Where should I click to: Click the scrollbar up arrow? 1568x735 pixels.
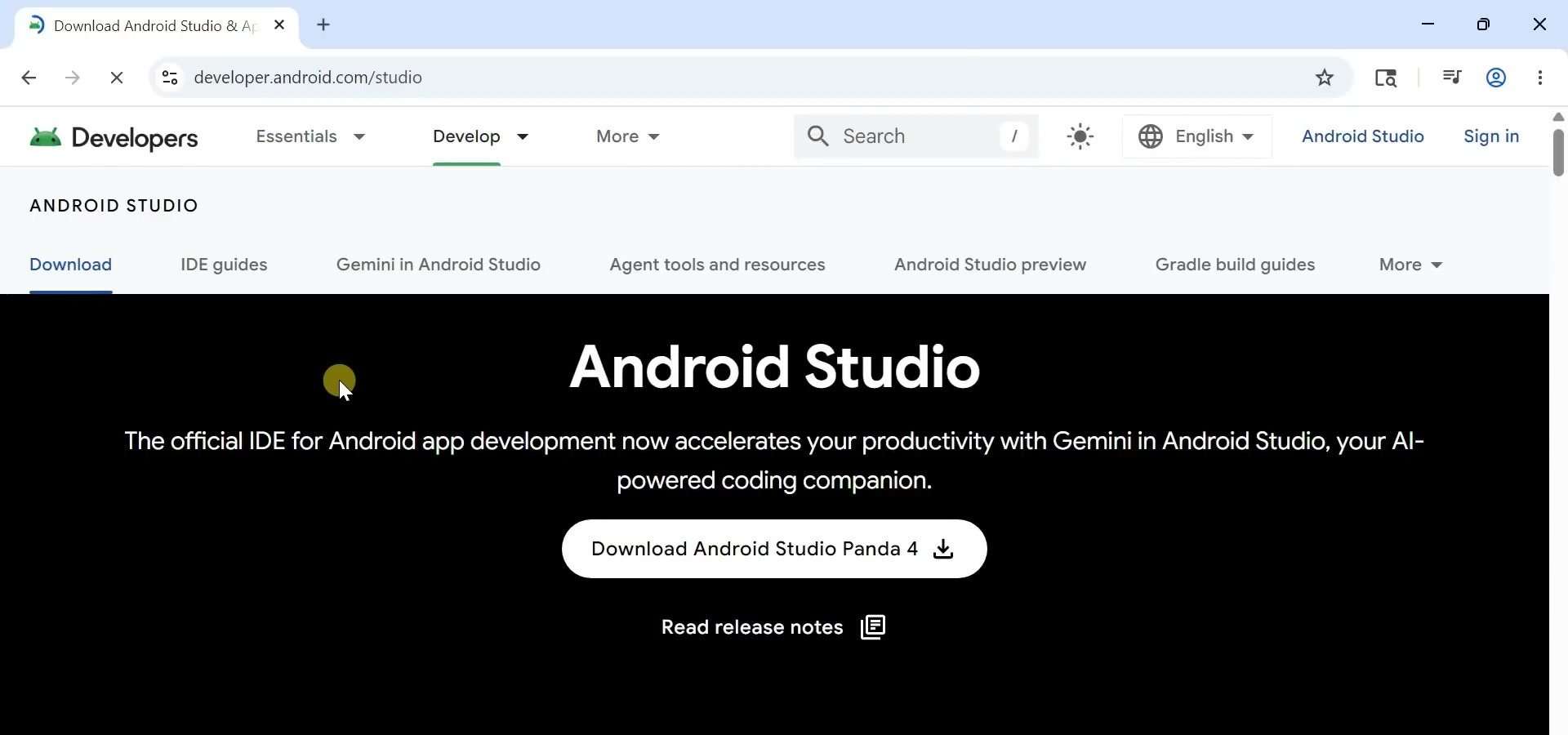click(1558, 118)
